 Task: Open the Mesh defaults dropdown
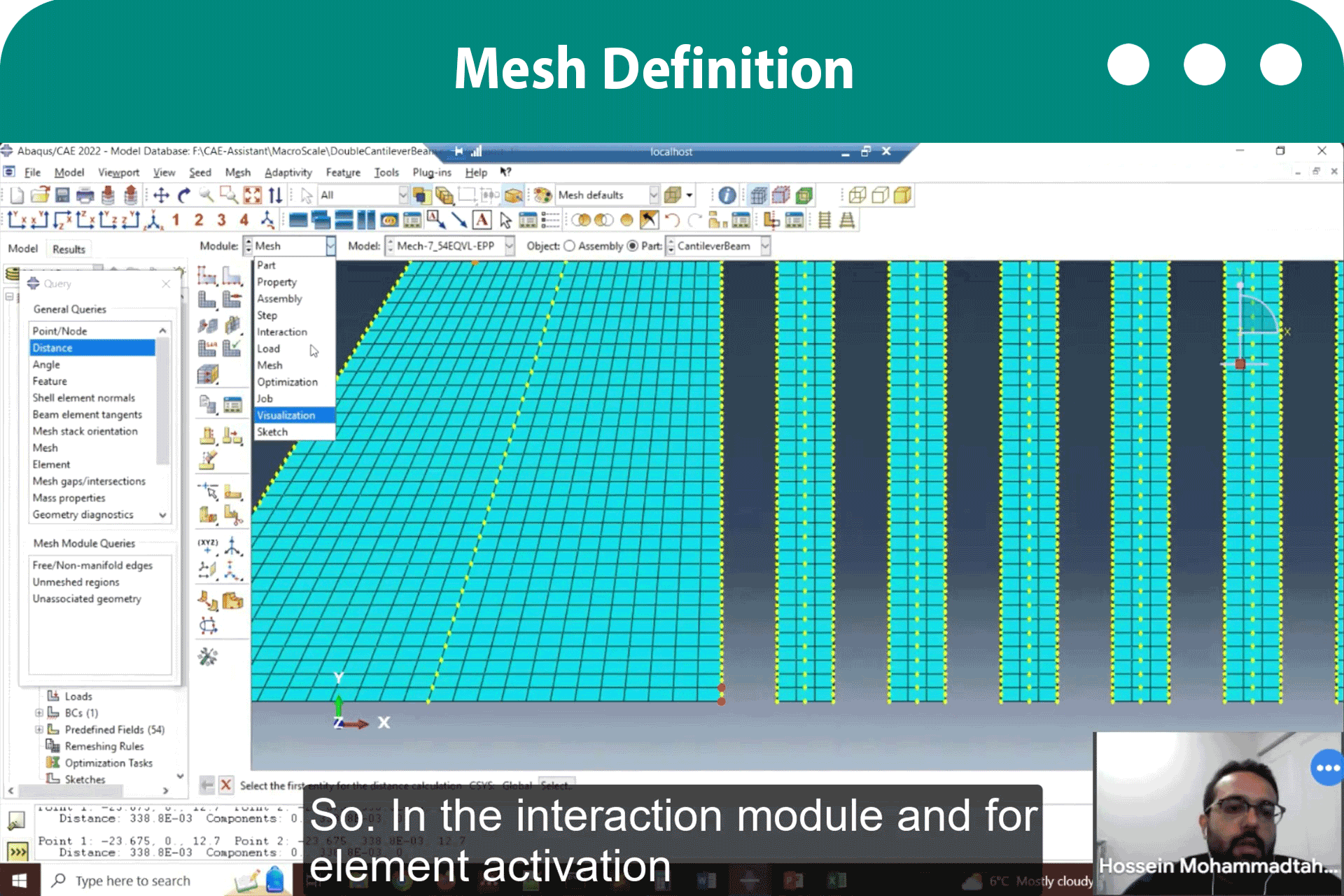pyautogui.click(x=654, y=195)
